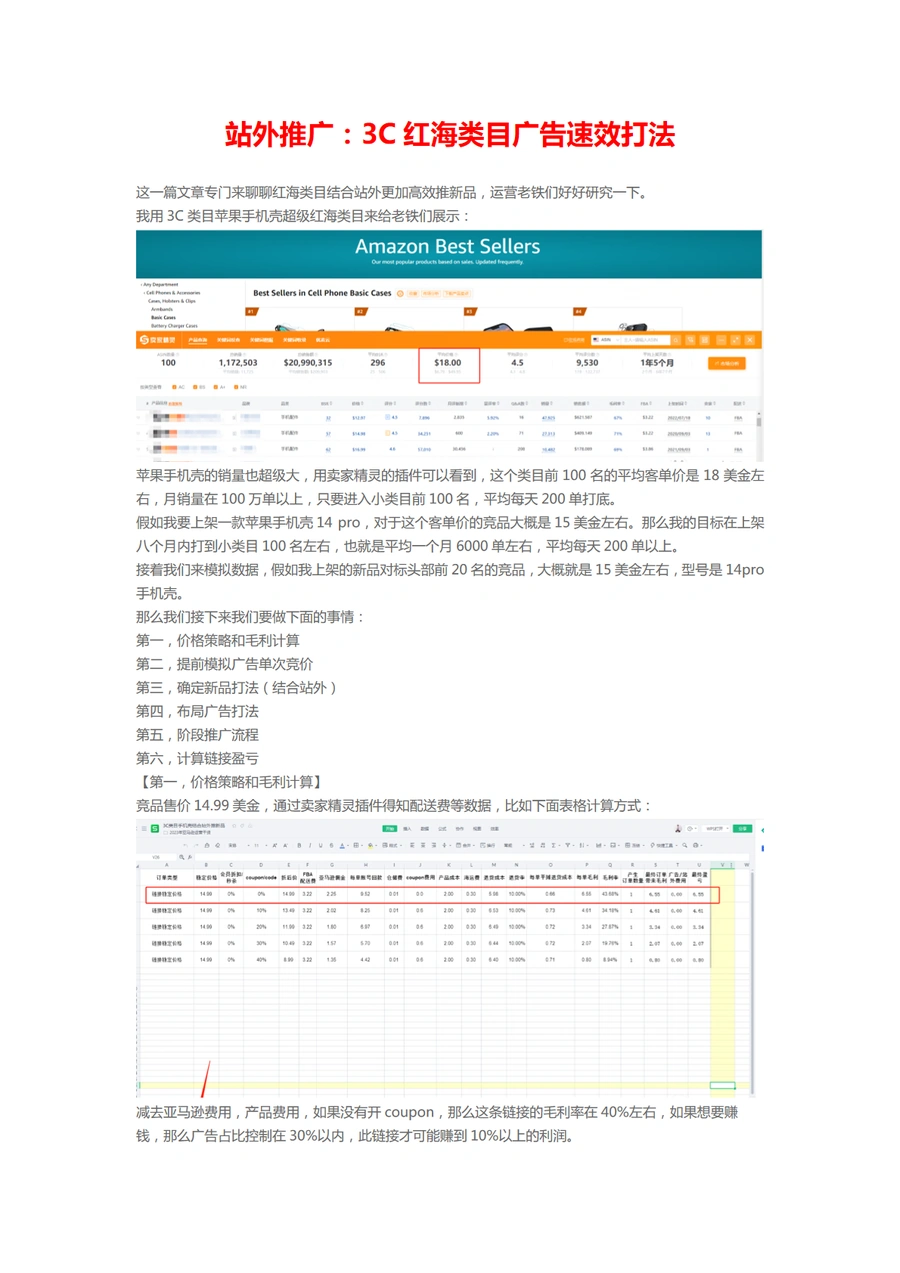Click the 27.87% gross margin cell
This screenshot has width=900, height=1273.
610,927
